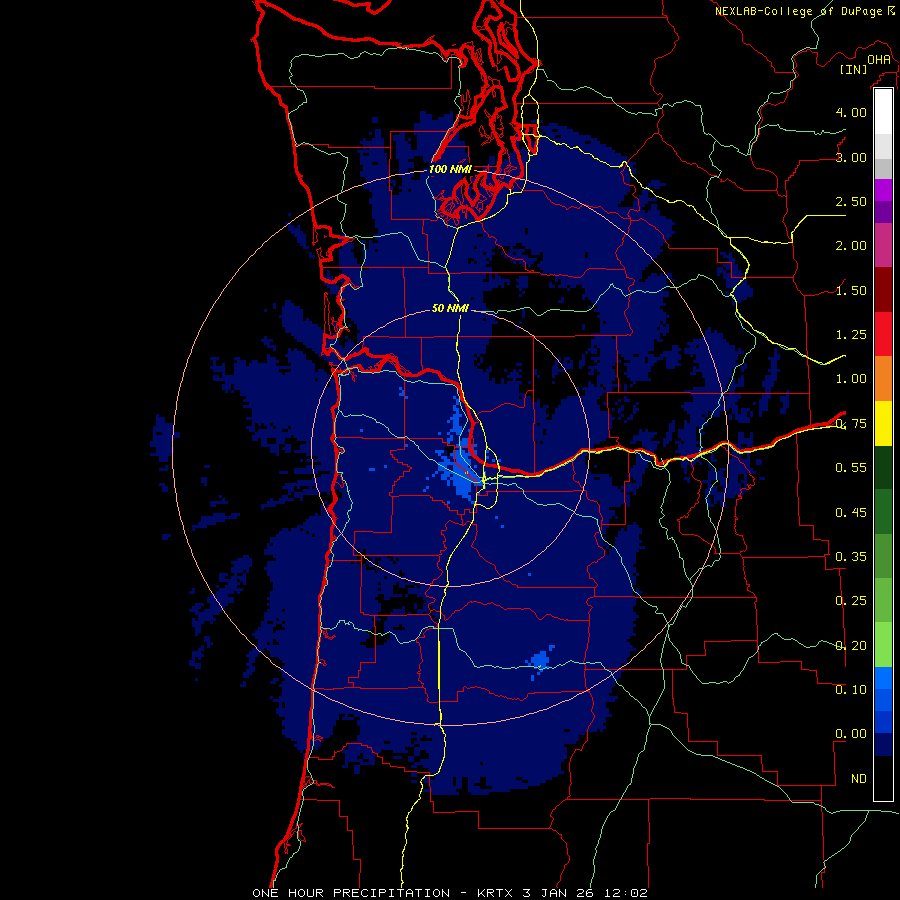This screenshot has height=900, width=900.
Task: Click the 0.10 legend value
Action: tap(851, 690)
